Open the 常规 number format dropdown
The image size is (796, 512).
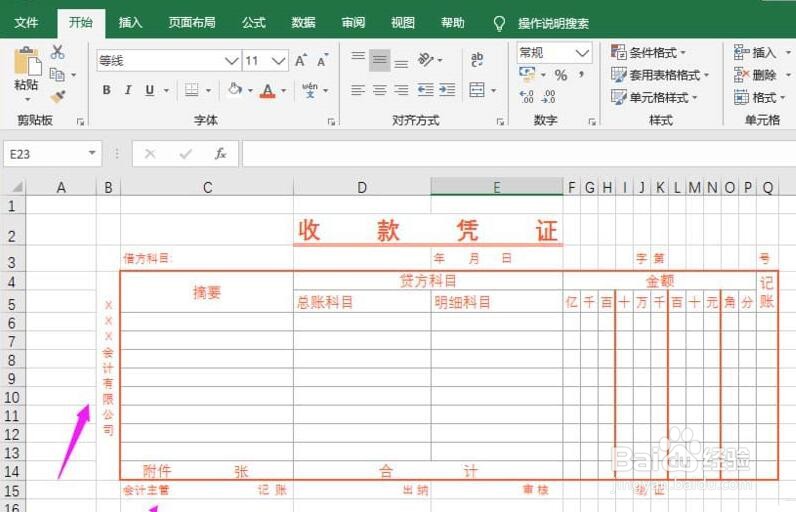[x=582, y=52]
